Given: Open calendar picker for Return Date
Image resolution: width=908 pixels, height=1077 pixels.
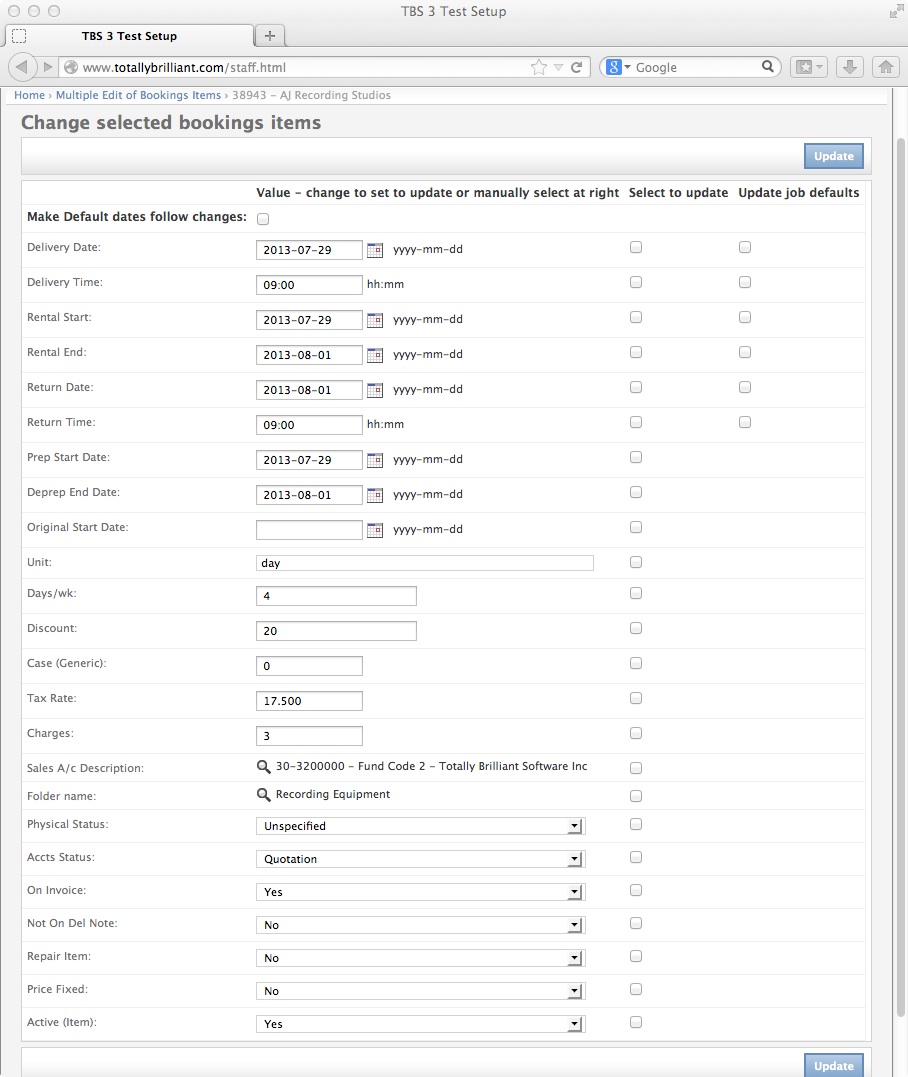Looking at the screenshot, I should point(374,390).
